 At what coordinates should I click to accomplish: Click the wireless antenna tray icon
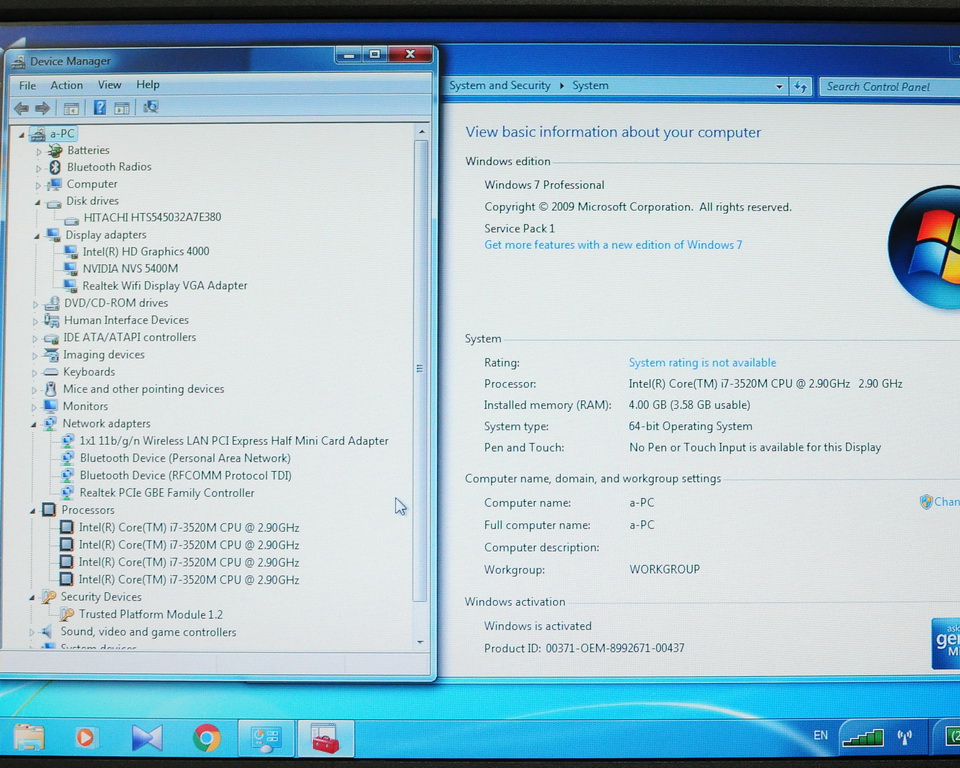904,737
